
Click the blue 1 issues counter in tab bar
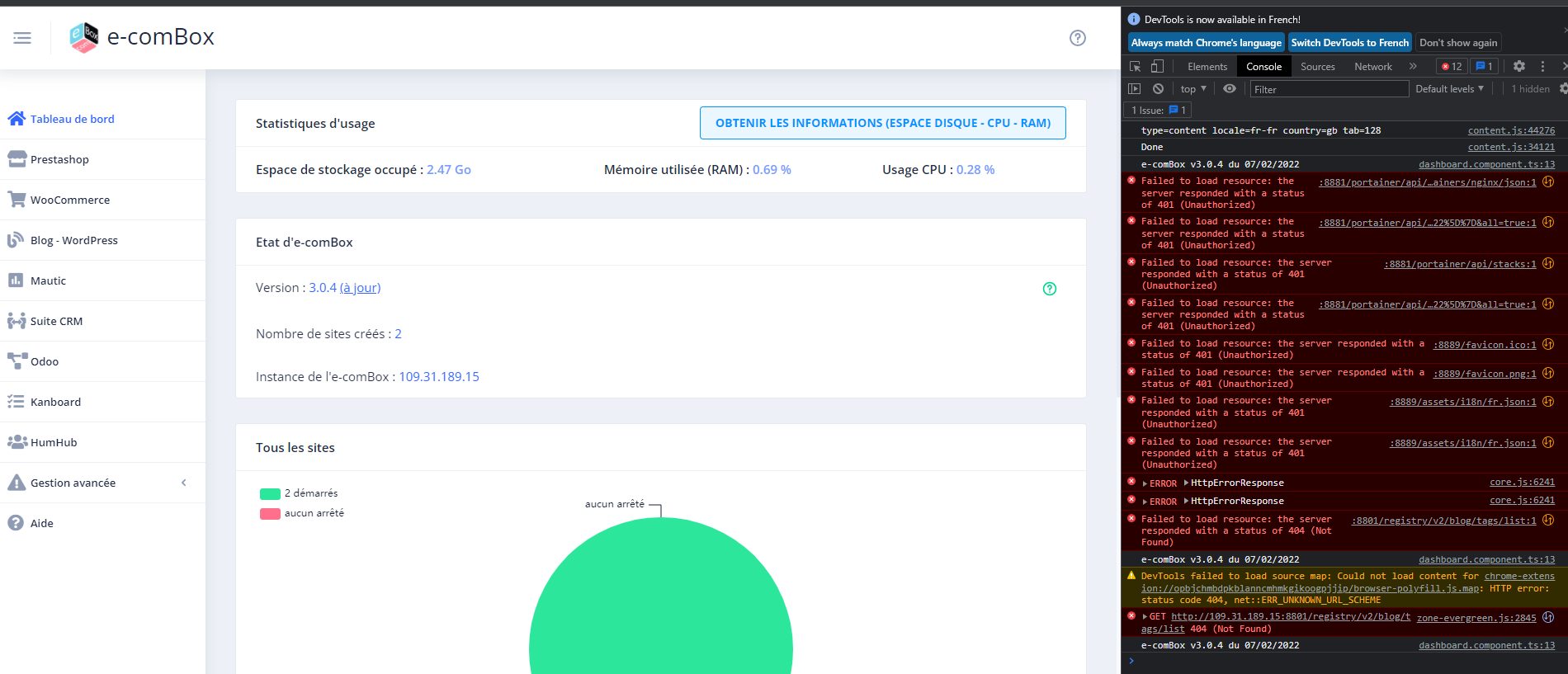[x=1484, y=66]
